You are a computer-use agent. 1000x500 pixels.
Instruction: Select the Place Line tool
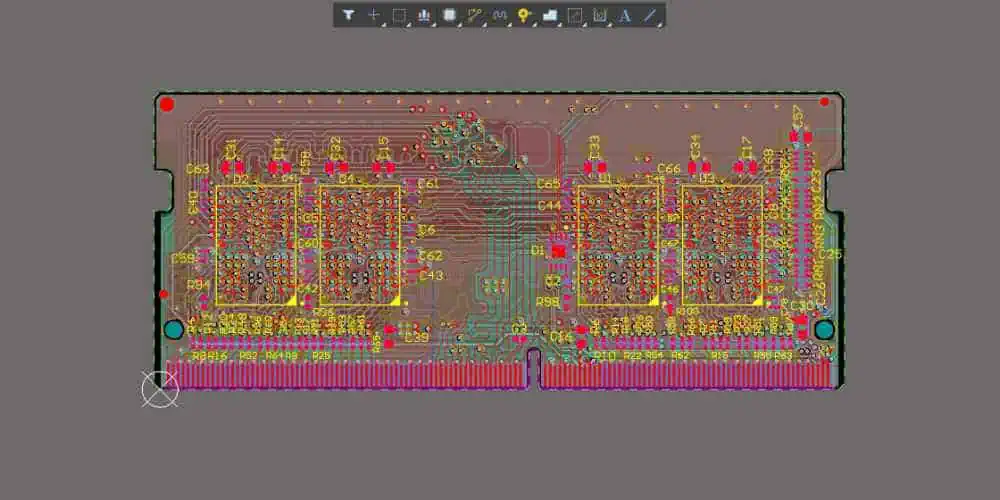(x=650, y=15)
